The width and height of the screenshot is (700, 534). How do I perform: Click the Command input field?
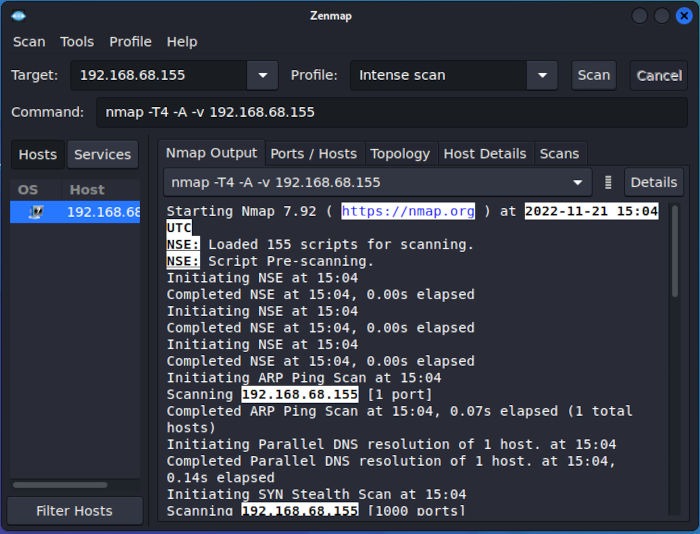click(392, 112)
